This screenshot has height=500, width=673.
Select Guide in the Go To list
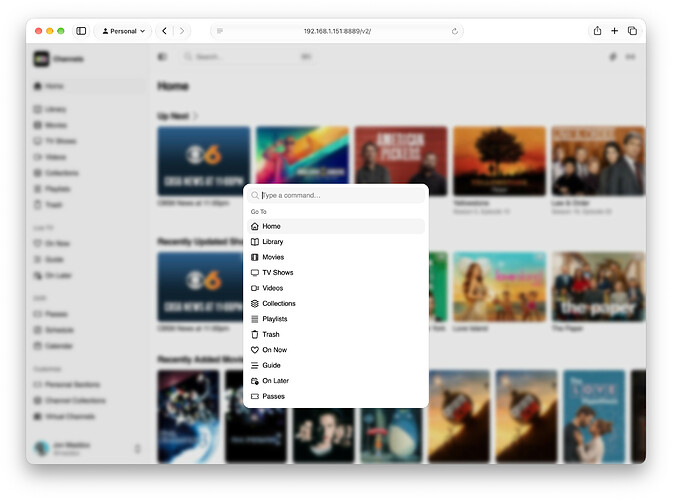[336, 365]
